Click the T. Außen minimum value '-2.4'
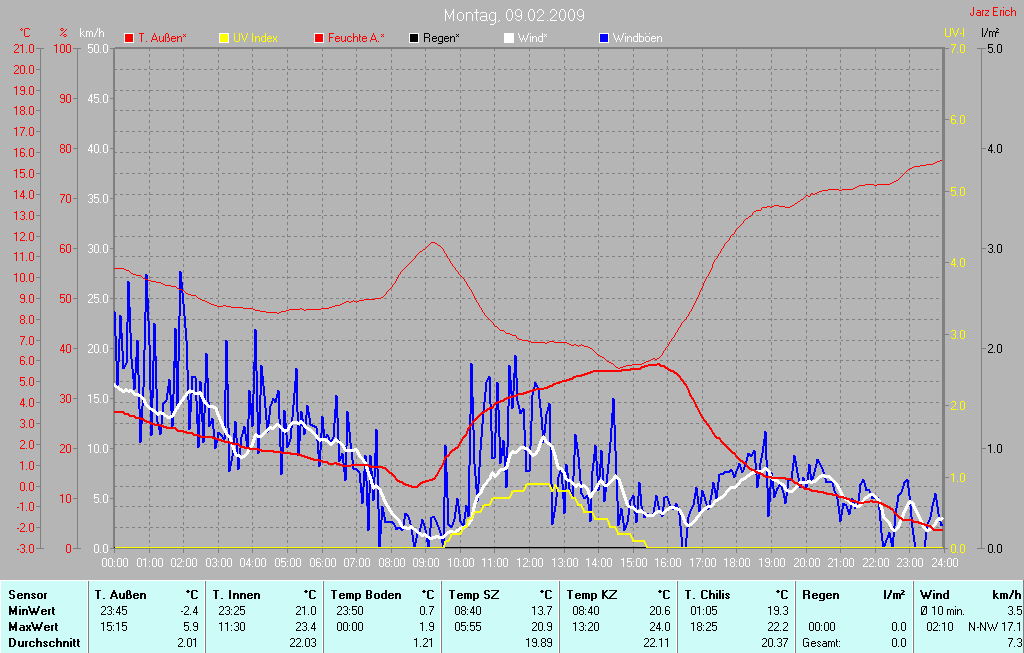1024x653 pixels. (189, 611)
